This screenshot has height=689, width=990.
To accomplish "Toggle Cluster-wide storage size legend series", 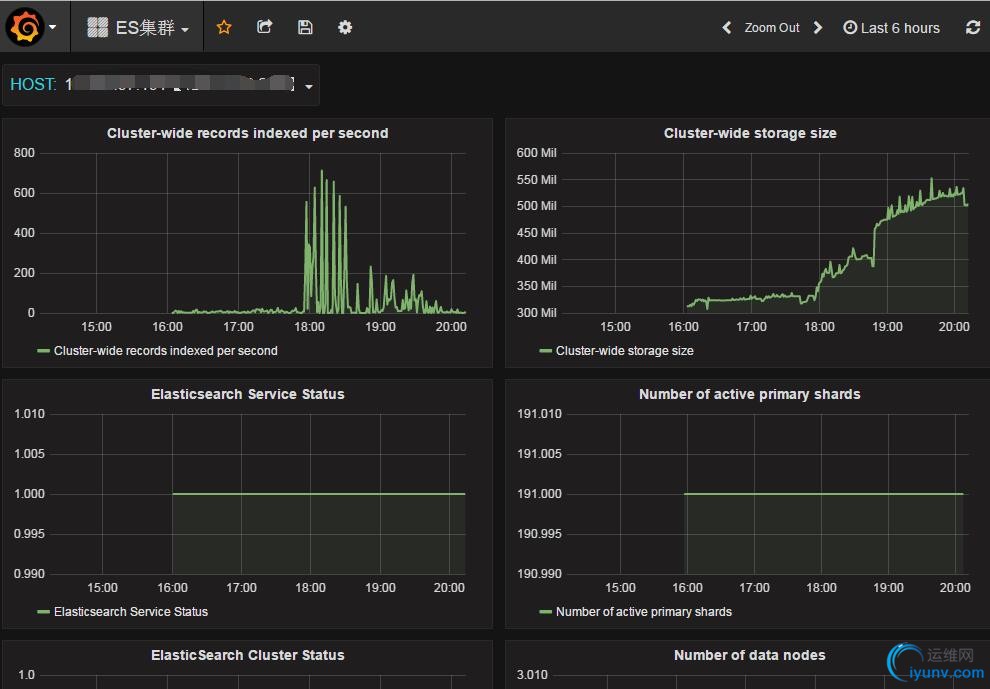I will tap(624, 351).
